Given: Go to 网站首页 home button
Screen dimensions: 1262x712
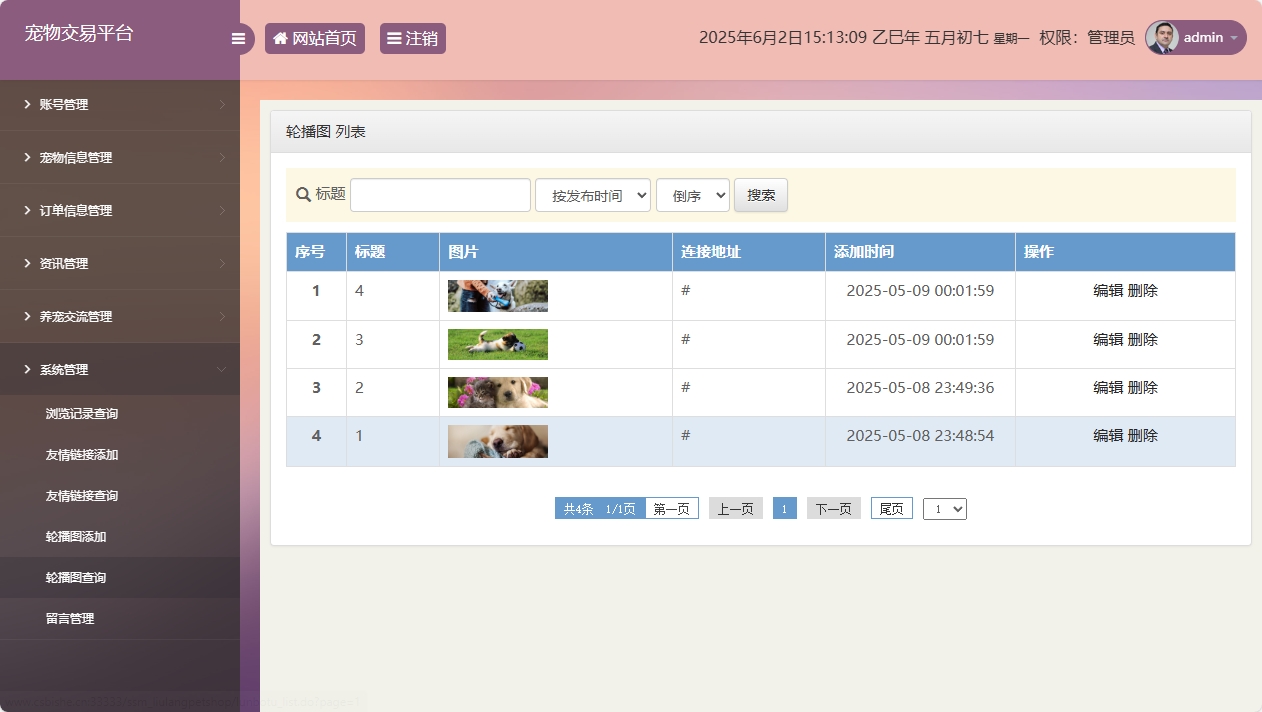Looking at the screenshot, I should (x=315, y=38).
